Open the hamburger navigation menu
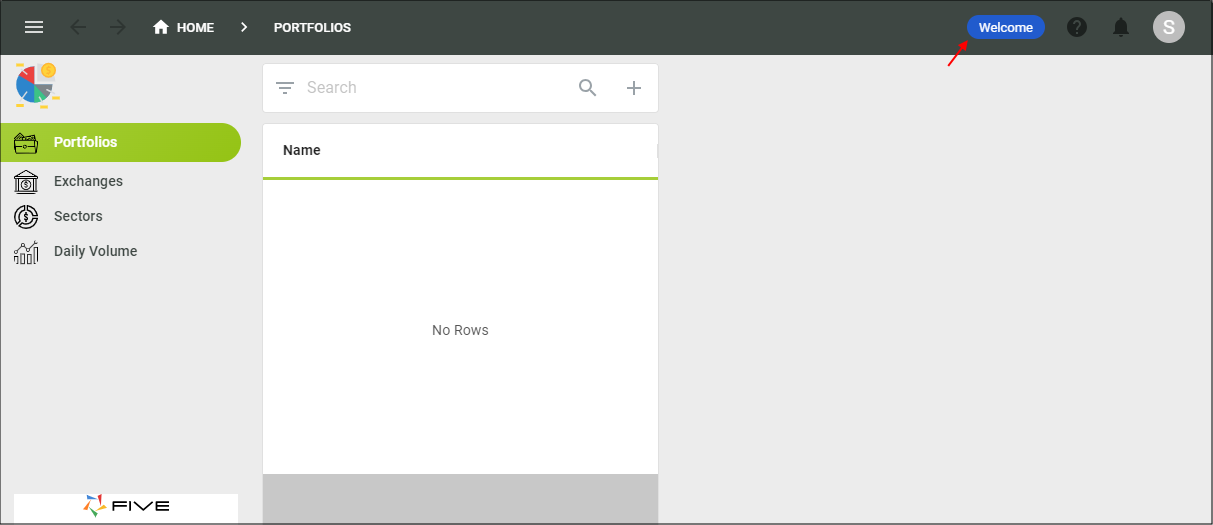The image size is (1213, 525). [x=34, y=27]
